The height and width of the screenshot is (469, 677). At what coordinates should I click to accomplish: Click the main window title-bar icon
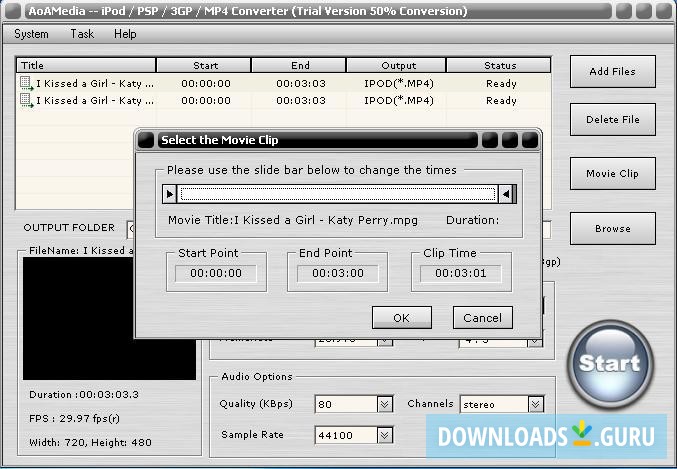tap(13, 11)
